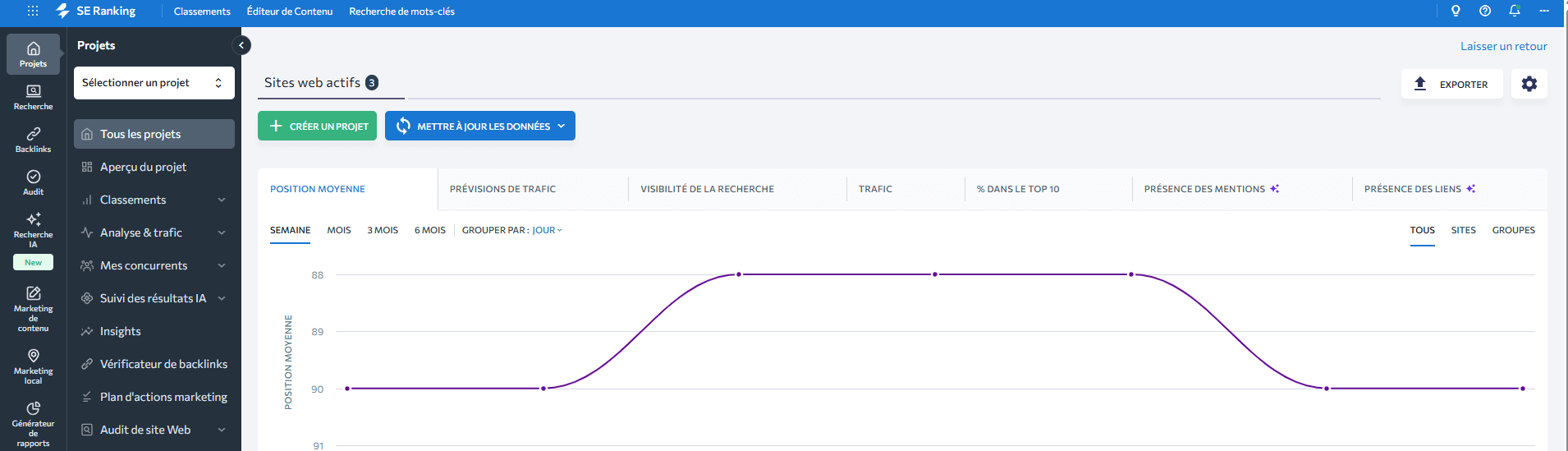Click the Créer un projet button
1568x451 pixels.
(317, 126)
